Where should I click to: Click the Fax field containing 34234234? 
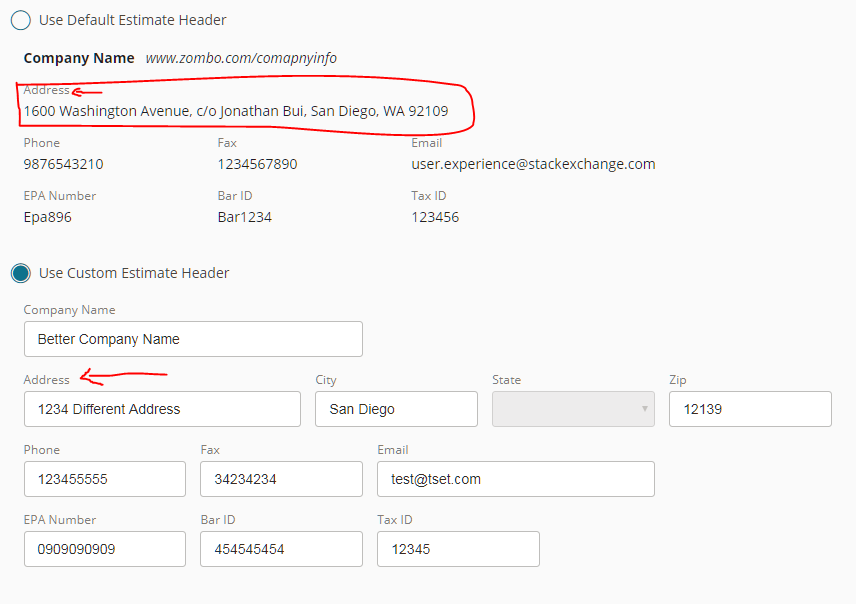click(x=281, y=479)
